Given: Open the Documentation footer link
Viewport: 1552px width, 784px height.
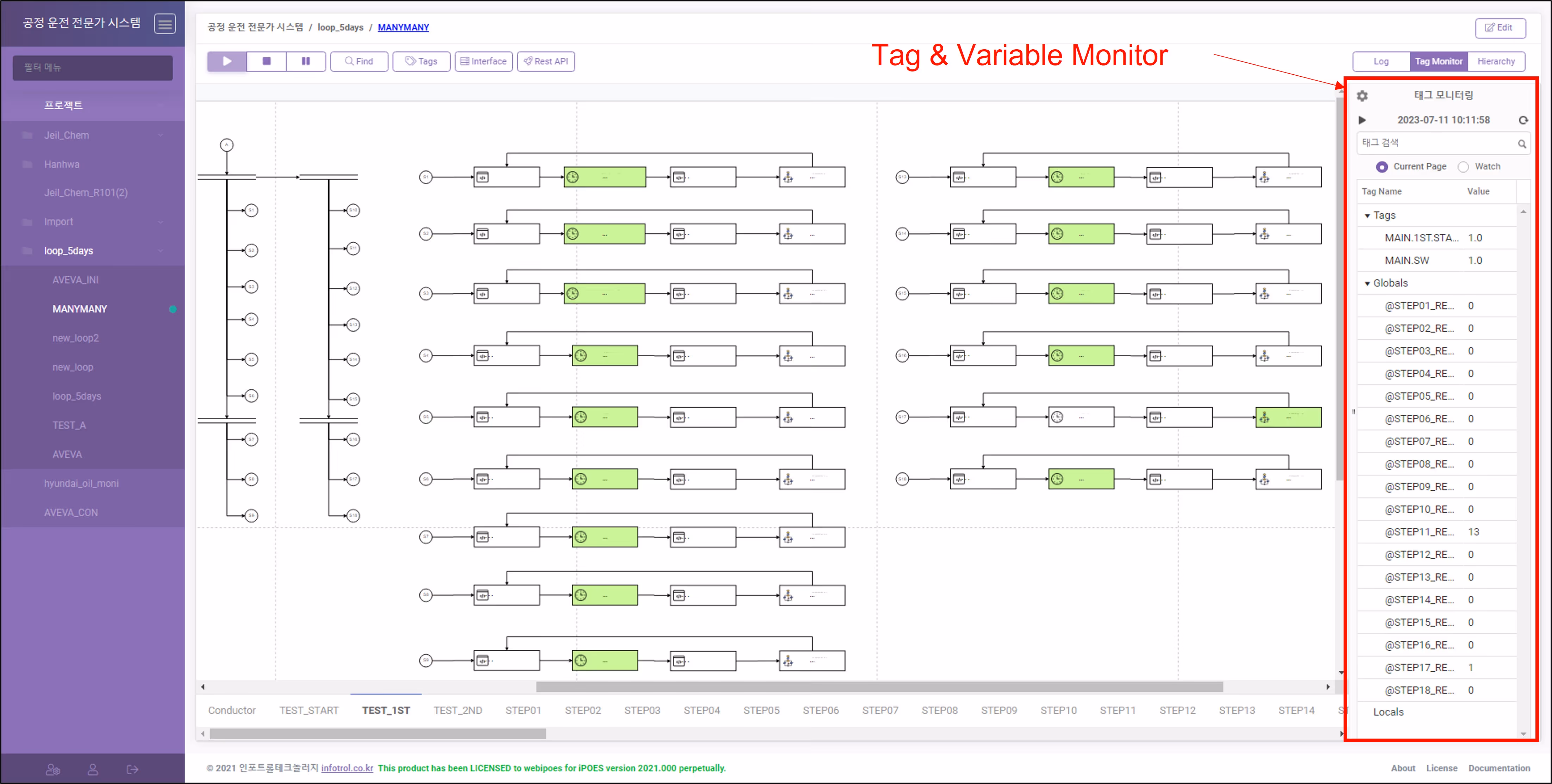Looking at the screenshot, I should (x=1499, y=768).
